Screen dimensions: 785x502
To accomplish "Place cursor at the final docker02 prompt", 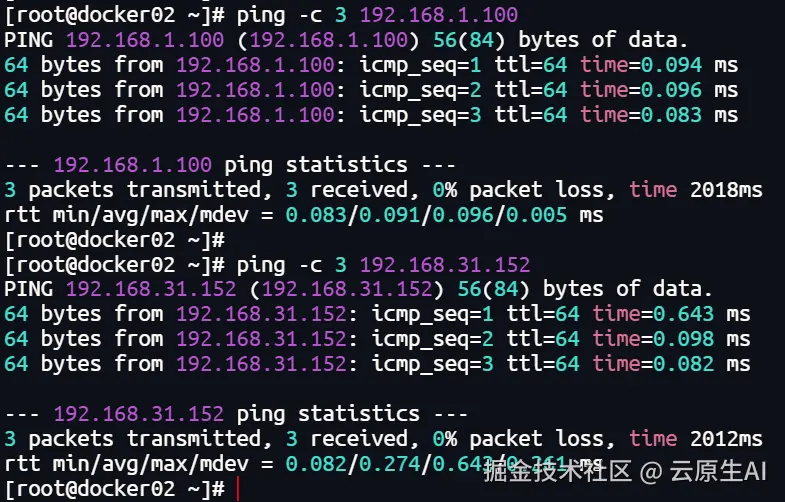I will 237,488.
